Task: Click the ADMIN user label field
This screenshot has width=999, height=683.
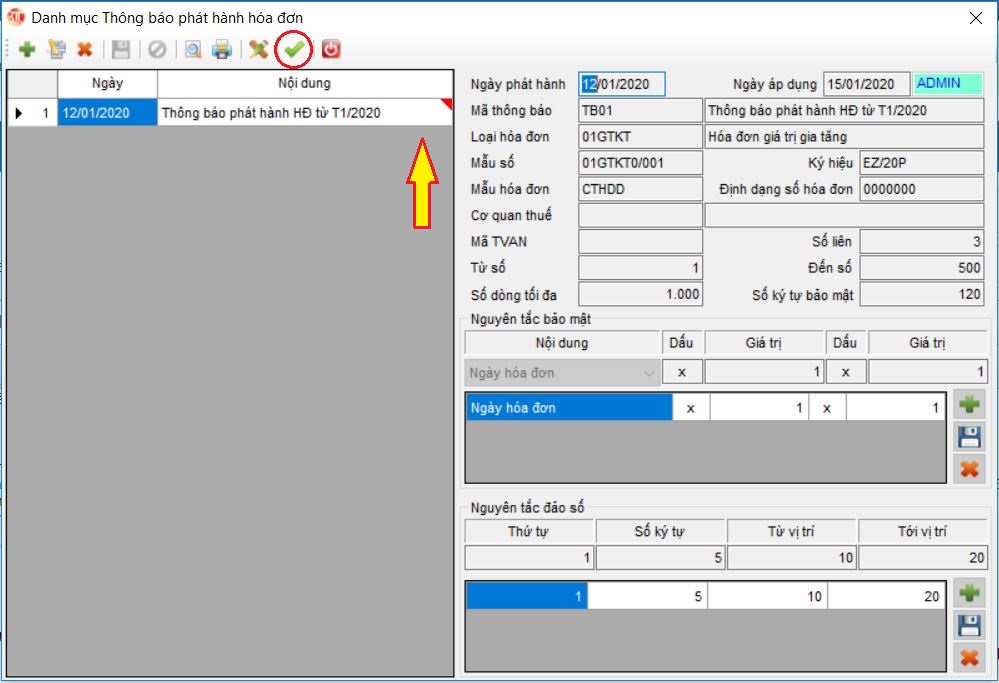Action: 947,83
